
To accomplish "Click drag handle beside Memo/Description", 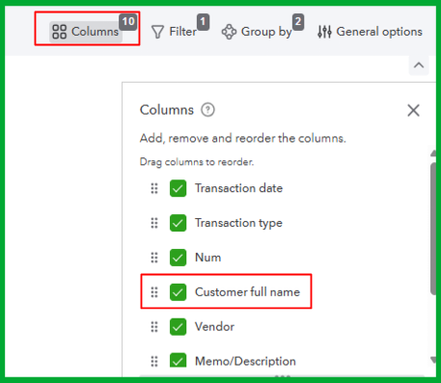I will pos(154,361).
